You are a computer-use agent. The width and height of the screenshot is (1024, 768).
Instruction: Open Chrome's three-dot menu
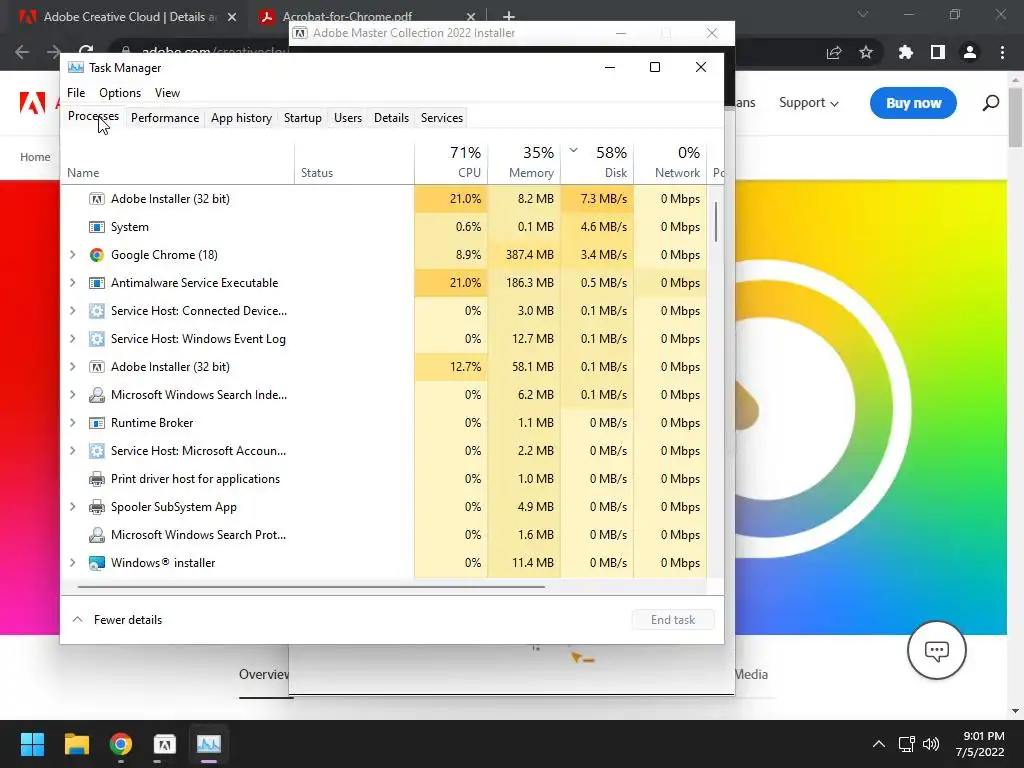pyautogui.click(x=1002, y=52)
